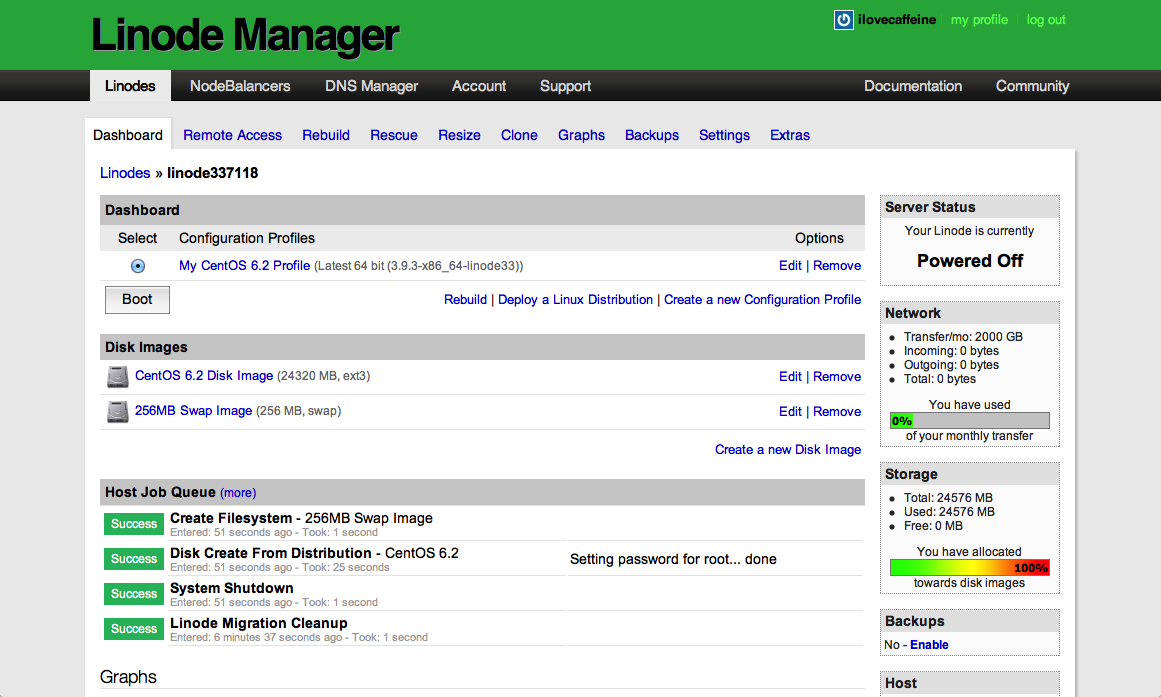Open DNS Manager
This screenshot has height=697, width=1161.
[372, 86]
